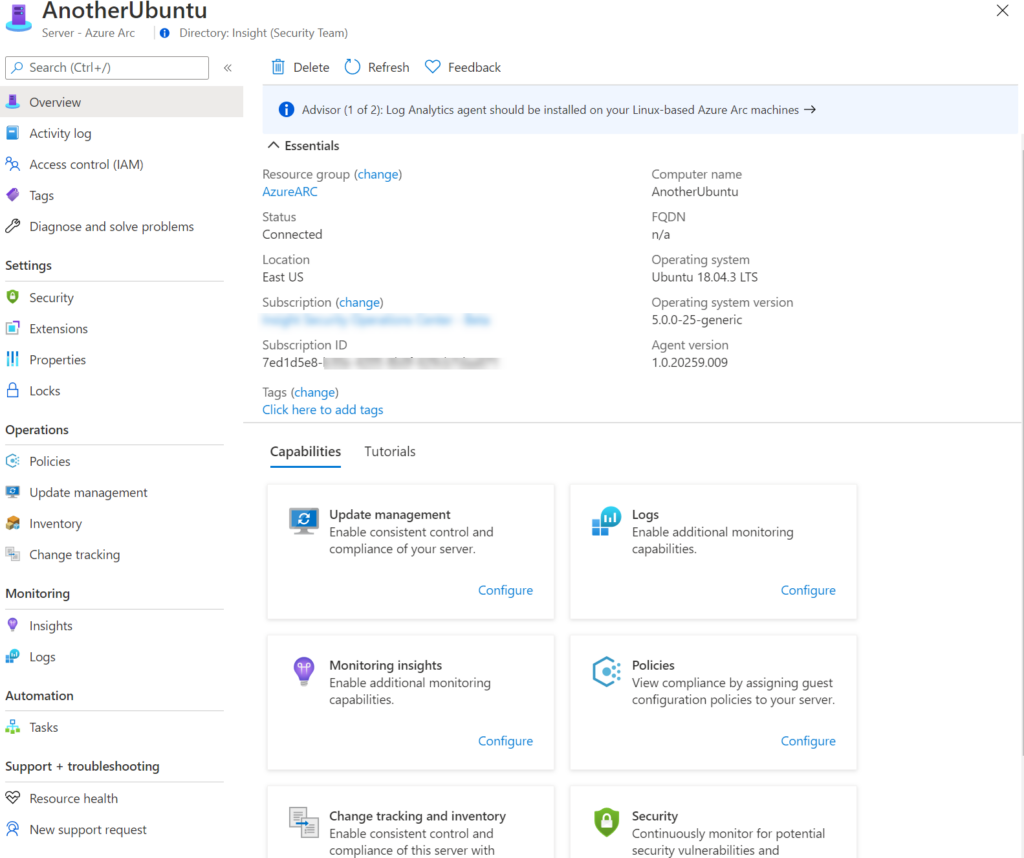Click the AnotherUbuntu server icon in the header
1024x858 pixels.
pos(18,18)
